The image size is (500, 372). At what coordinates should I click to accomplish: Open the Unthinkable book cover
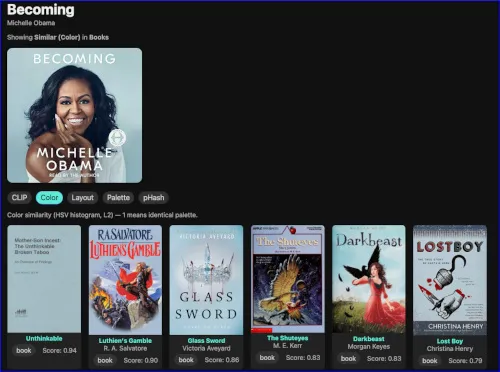point(44,279)
